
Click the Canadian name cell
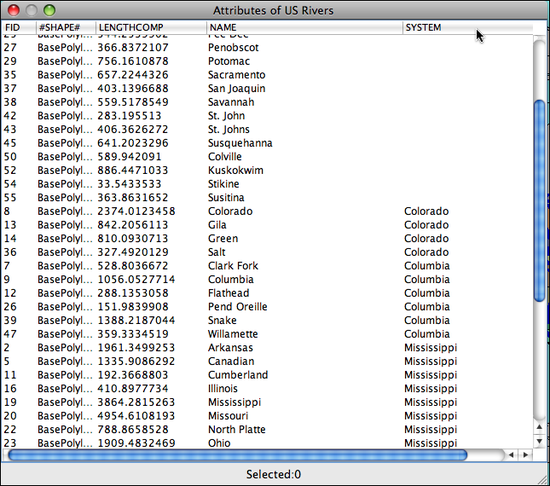[x=231, y=362]
